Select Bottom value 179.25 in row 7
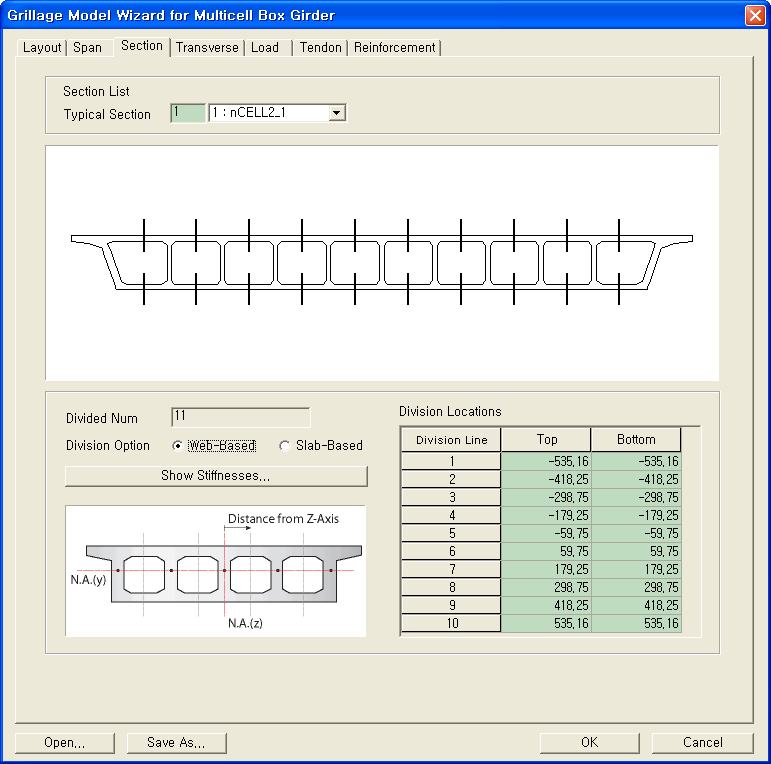 coord(636,569)
